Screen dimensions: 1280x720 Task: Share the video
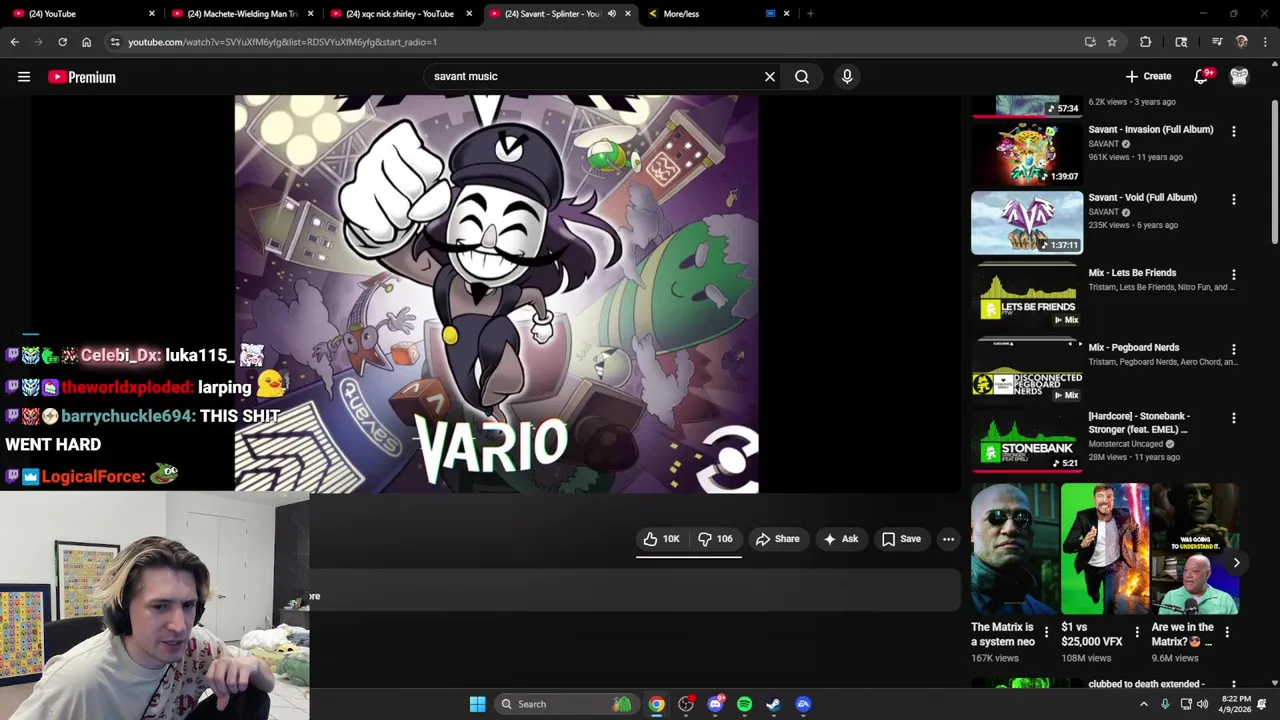pyautogui.click(x=777, y=539)
